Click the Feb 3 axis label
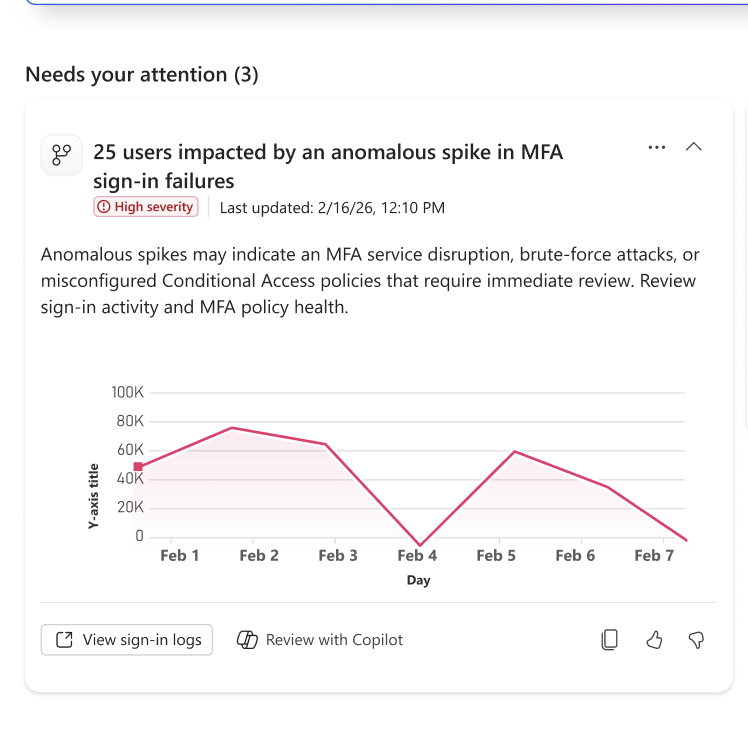Viewport: 748px width, 734px height. (338, 556)
